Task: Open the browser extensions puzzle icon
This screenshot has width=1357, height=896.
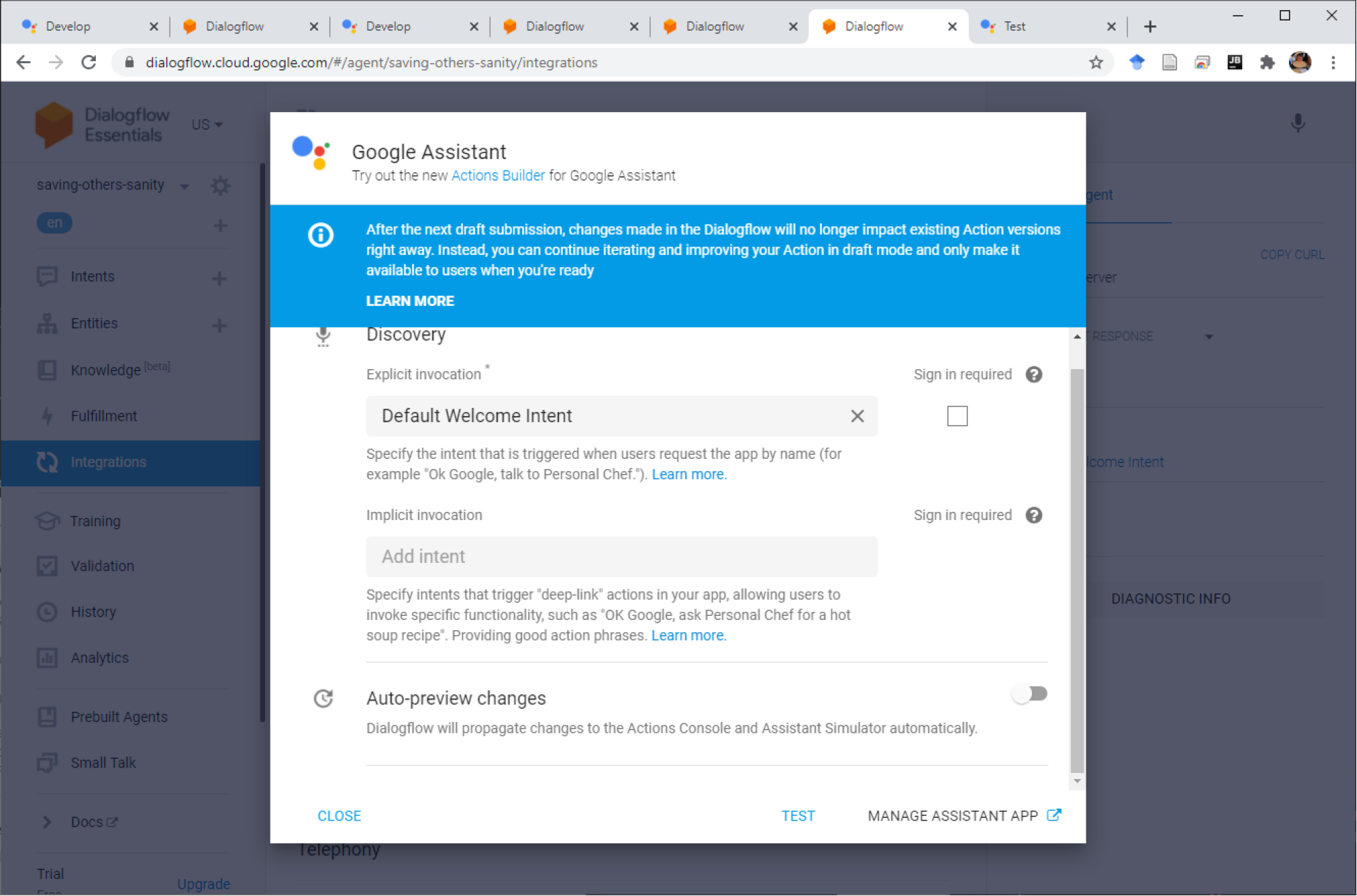Action: pyautogui.click(x=1267, y=63)
